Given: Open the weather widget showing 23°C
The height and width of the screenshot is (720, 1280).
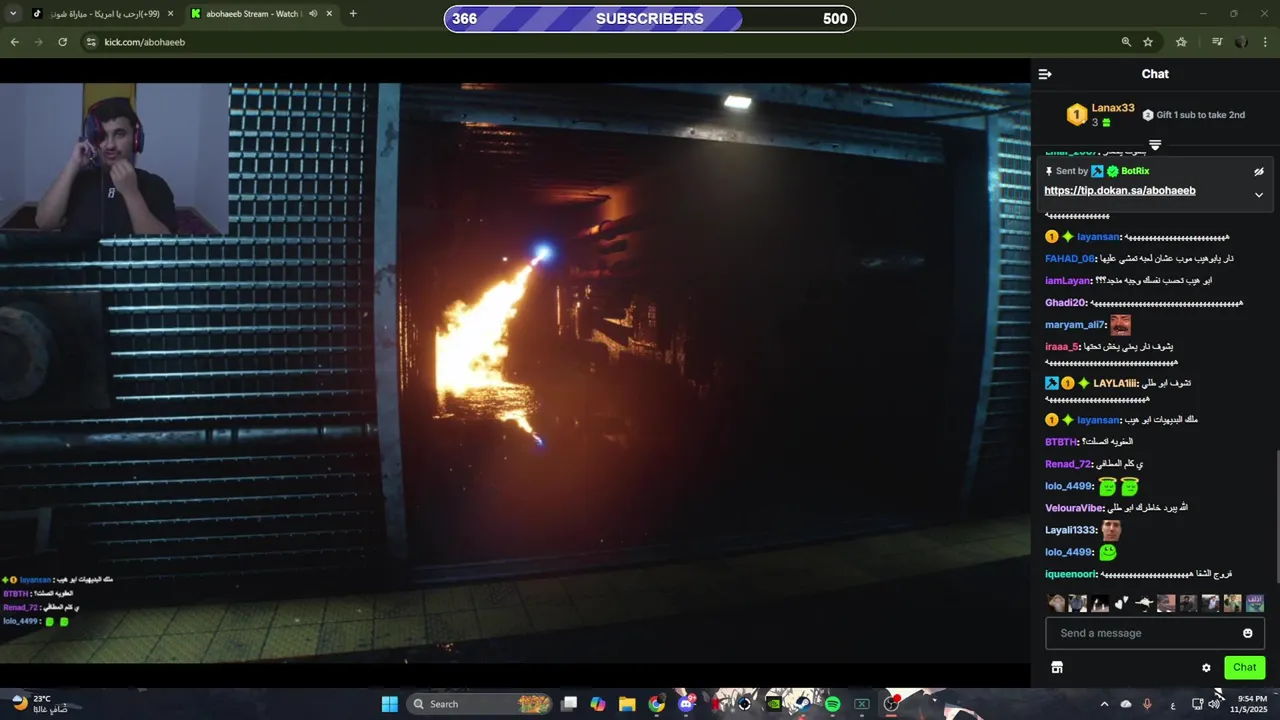Looking at the screenshot, I should point(40,704).
